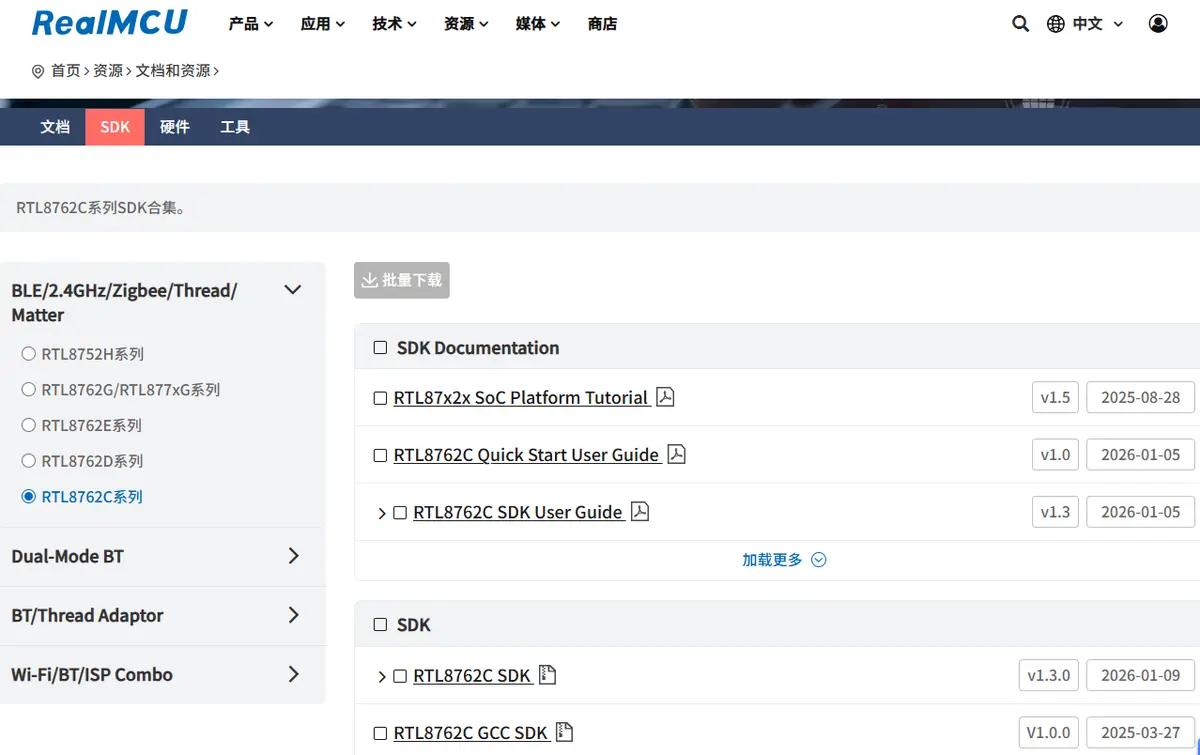Tick the RTL8762C SDK row checkbox
The width and height of the screenshot is (1200, 755).
[x=400, y=676]
